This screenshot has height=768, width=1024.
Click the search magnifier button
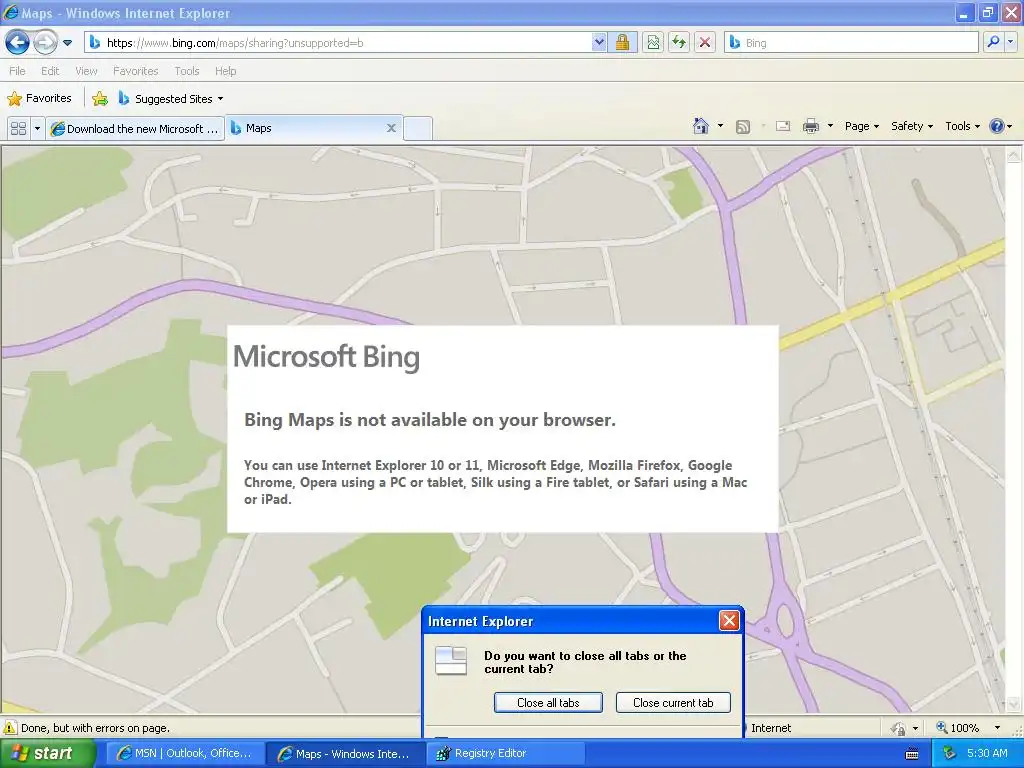pos(993,42)
